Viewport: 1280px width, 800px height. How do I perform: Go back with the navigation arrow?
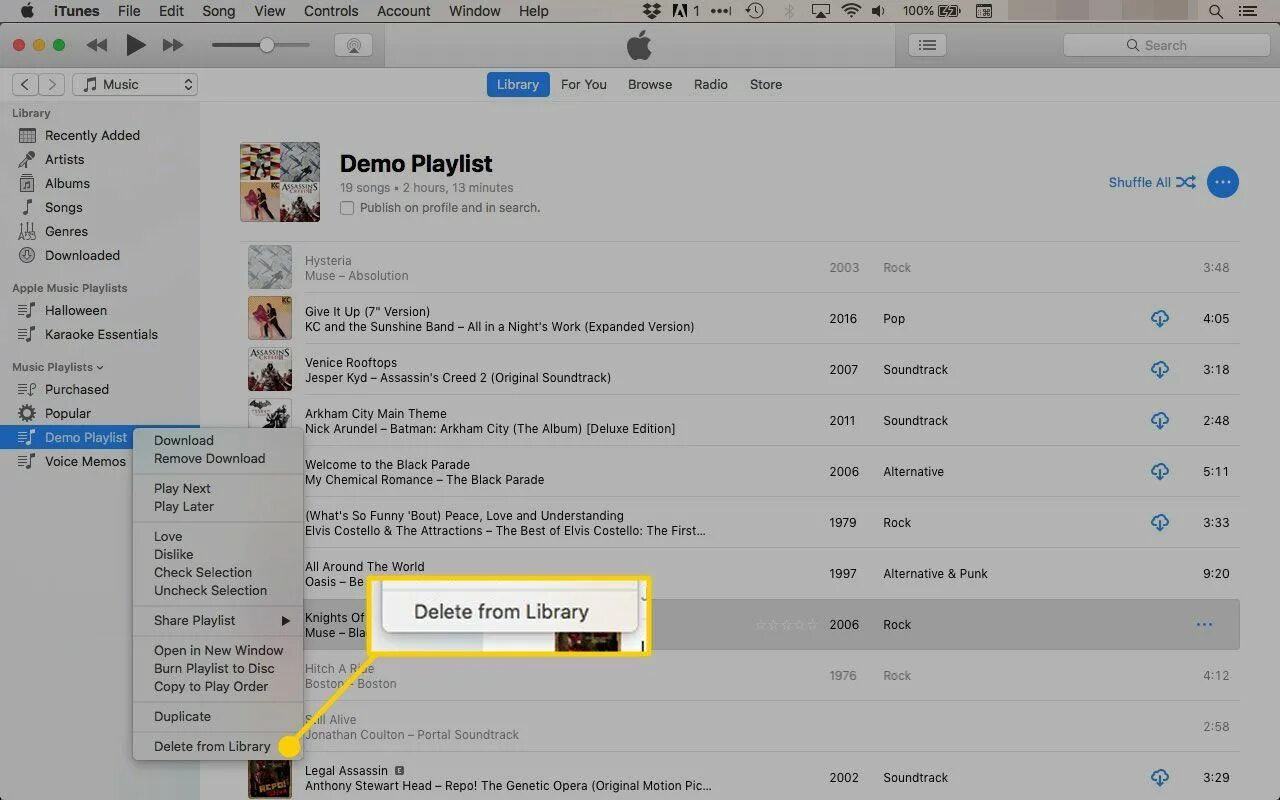(26, 85)
